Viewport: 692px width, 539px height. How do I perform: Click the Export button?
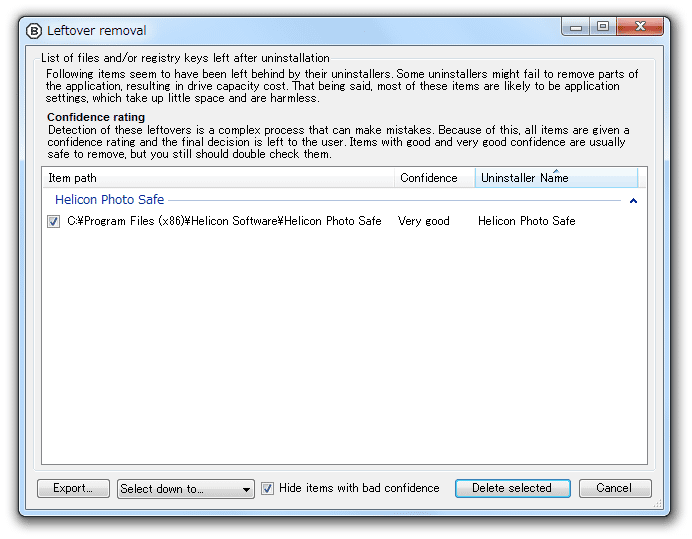pyautogui.click(x=73, y=488)
